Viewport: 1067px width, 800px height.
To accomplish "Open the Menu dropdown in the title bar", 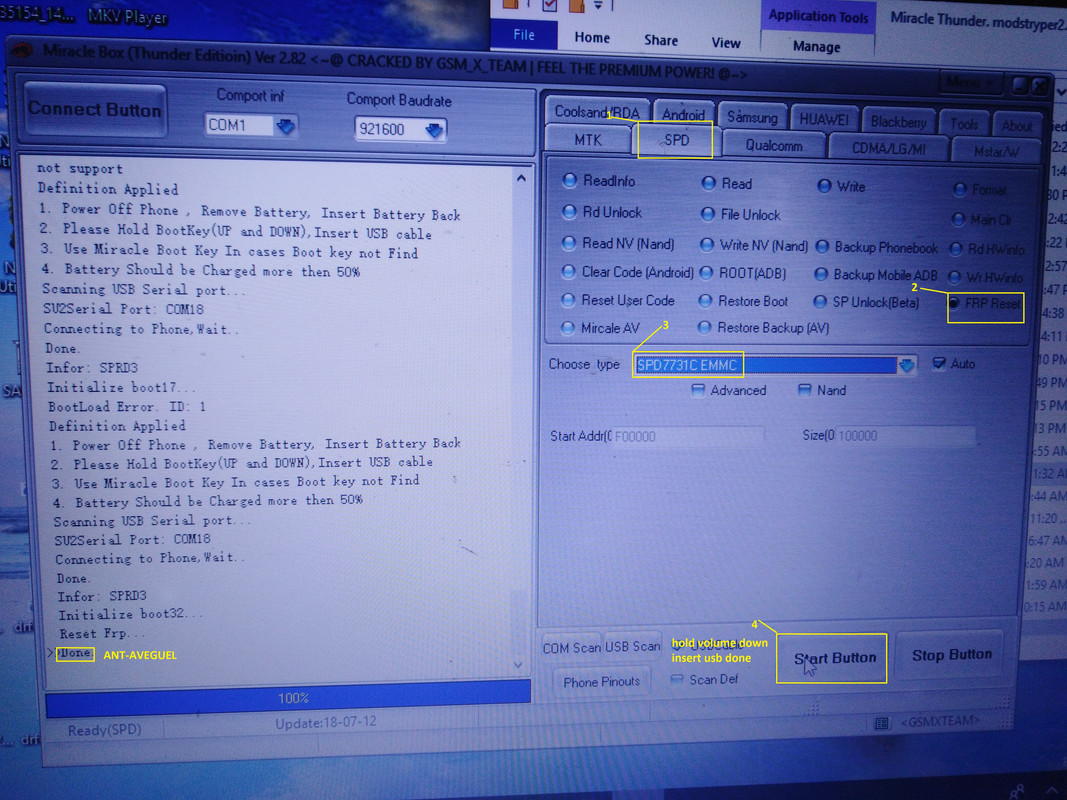I will point(969,84).
